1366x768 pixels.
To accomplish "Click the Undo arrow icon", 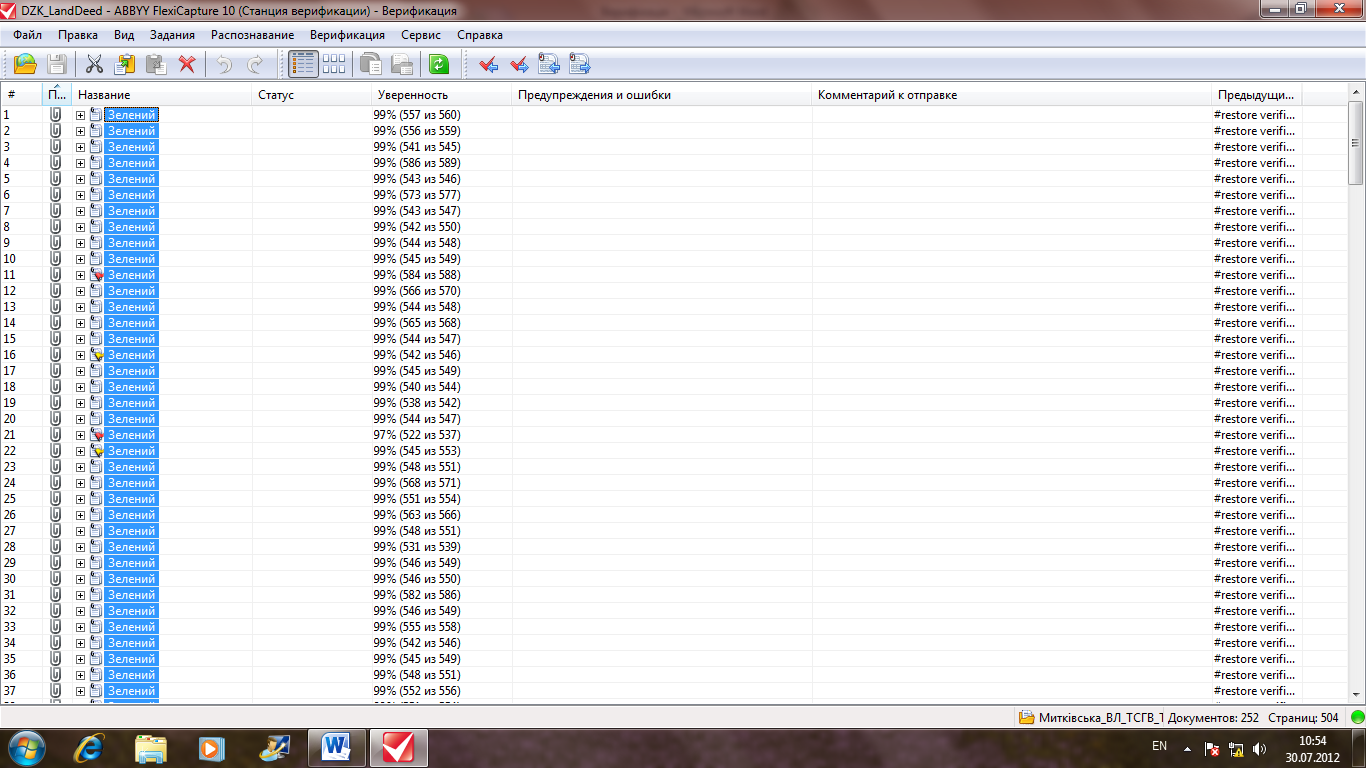I will pos(224,64).
